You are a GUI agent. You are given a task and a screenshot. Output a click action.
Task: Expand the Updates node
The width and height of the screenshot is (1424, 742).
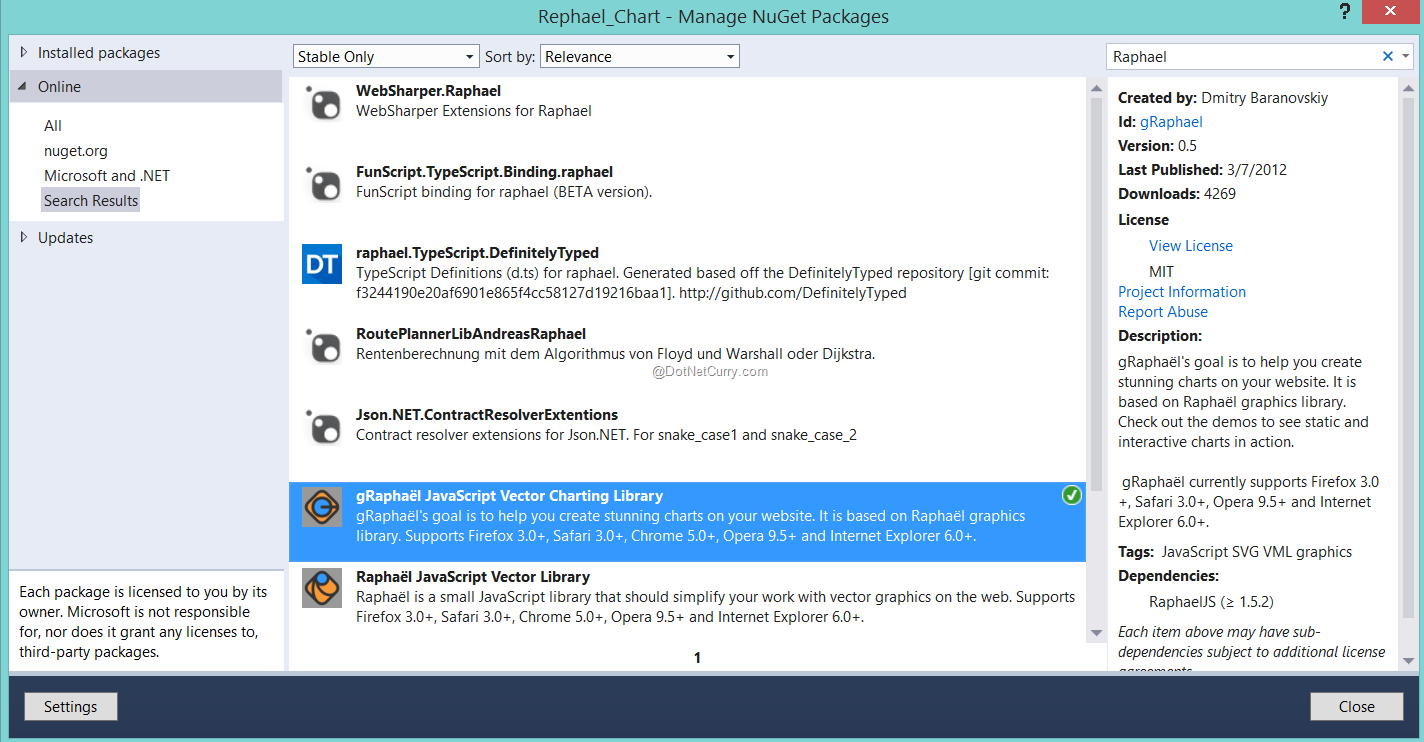click(x=24, y=237)
